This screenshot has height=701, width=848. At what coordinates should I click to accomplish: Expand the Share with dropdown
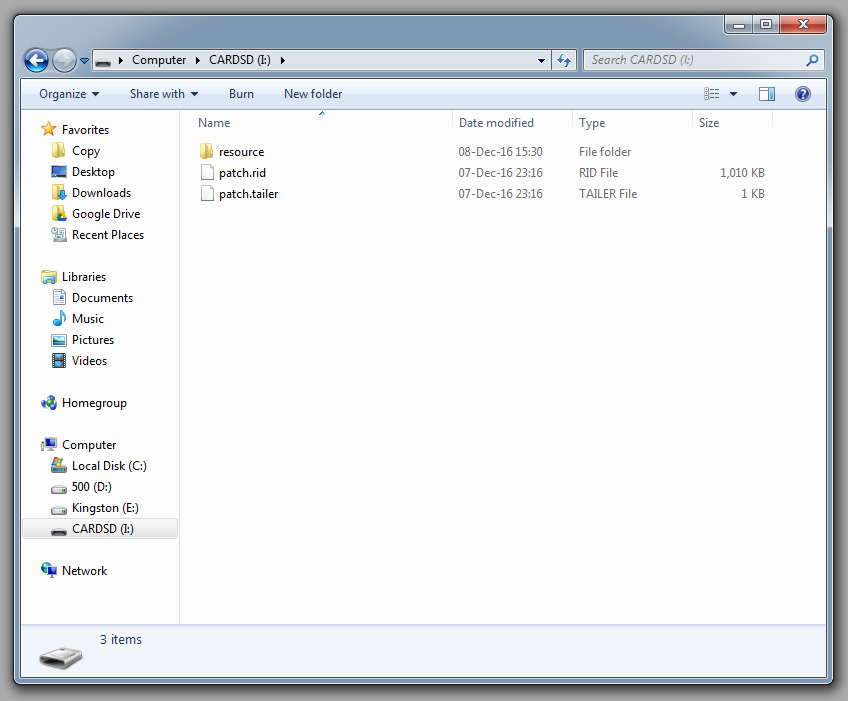point(163,94)
